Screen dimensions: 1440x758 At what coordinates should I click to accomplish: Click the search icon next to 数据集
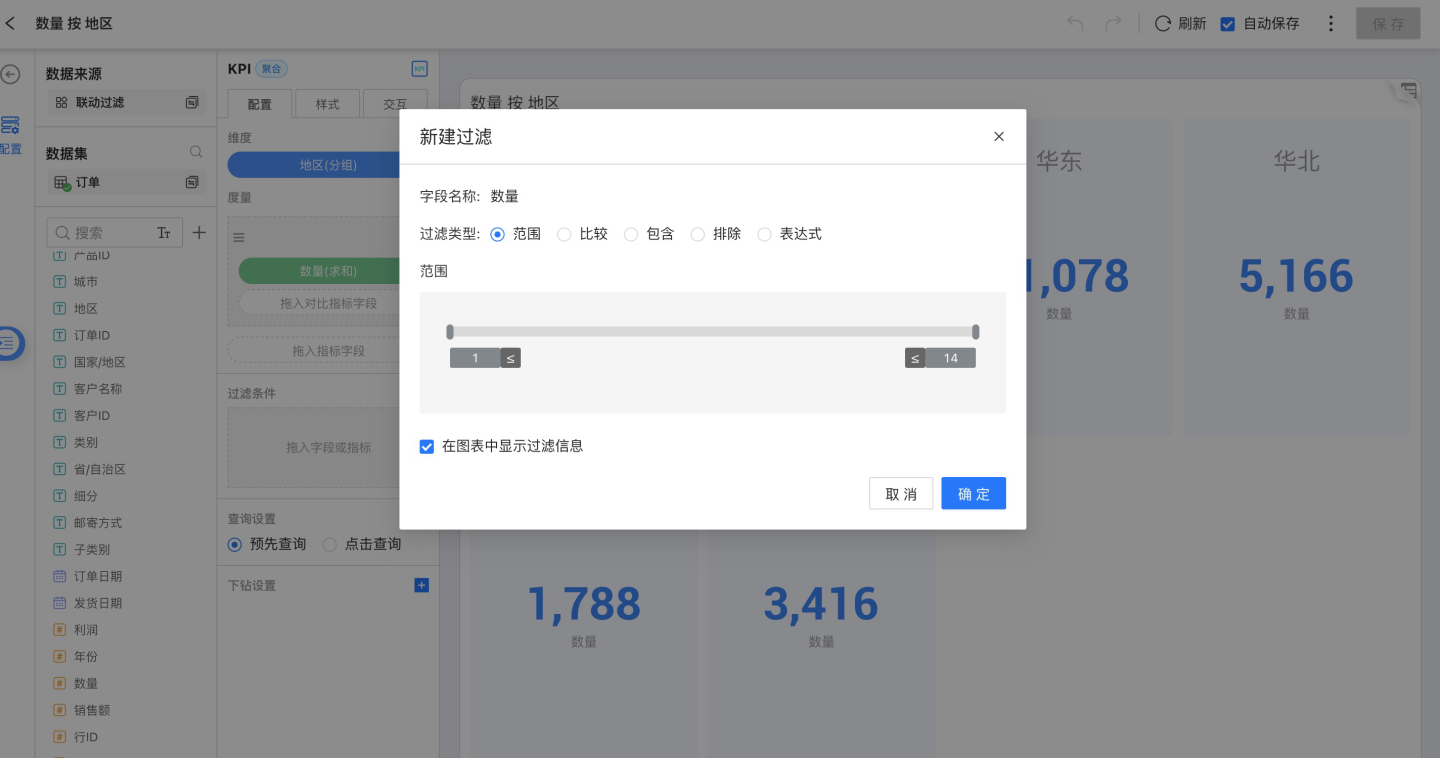pyautogui.click(x=196, y=153)
